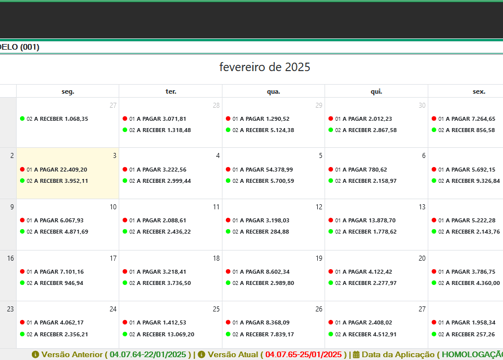Click the fevereiro de 2025 title
Viewport: 503px width, 360px height.
[x=265, y=67]
